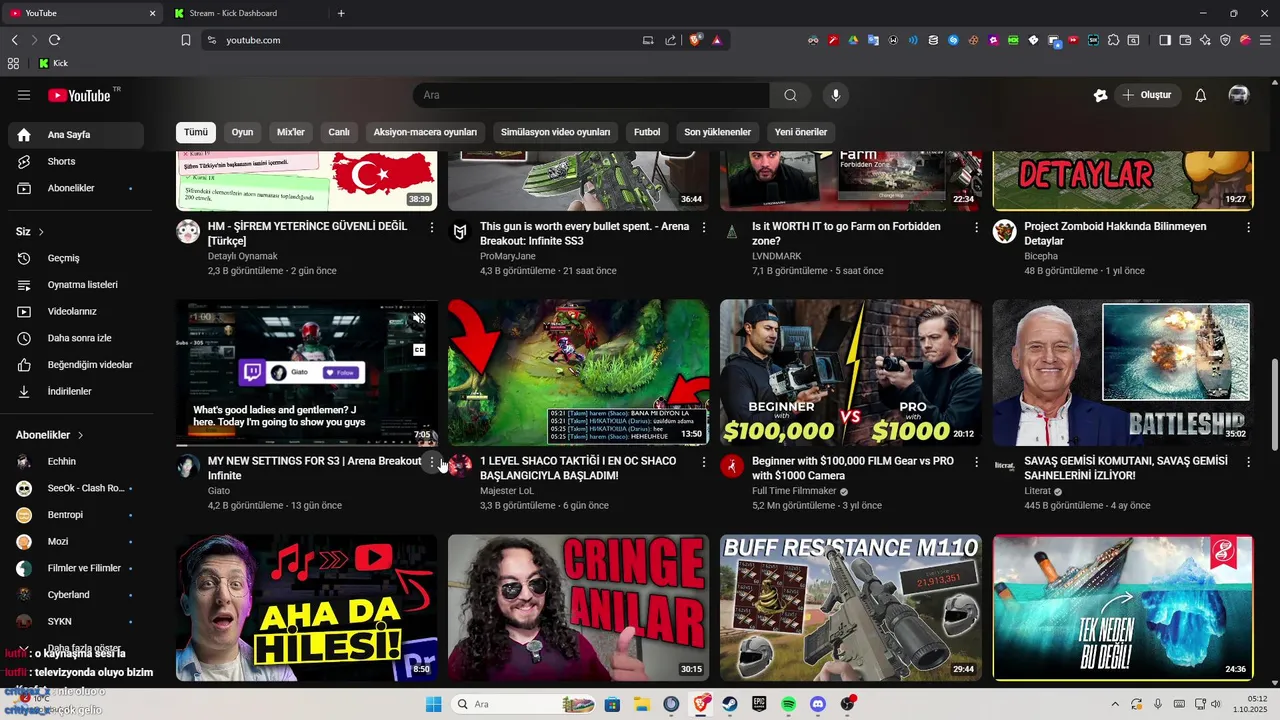The height and width of the screenshot is (720, 1280).
Task: Play the BATTLESHIP thumbnail video
Action: 1122,372
